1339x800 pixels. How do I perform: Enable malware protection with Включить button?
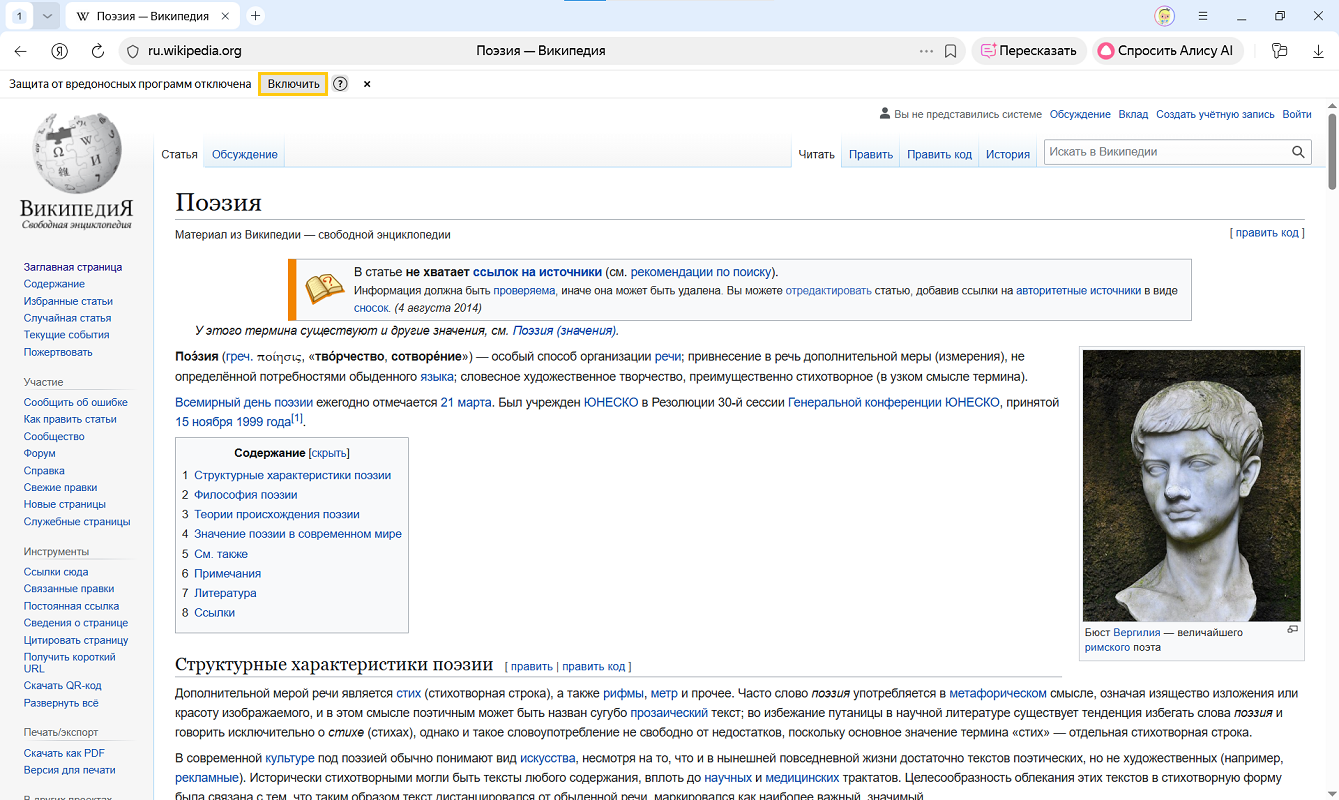click(293, 84)
